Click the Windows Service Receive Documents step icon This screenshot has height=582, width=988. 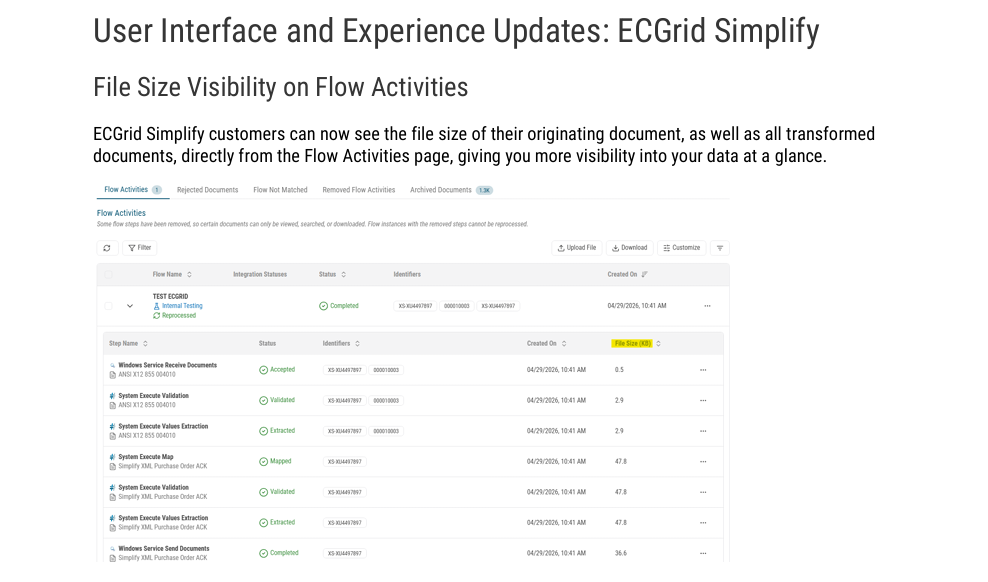point(112,365)
